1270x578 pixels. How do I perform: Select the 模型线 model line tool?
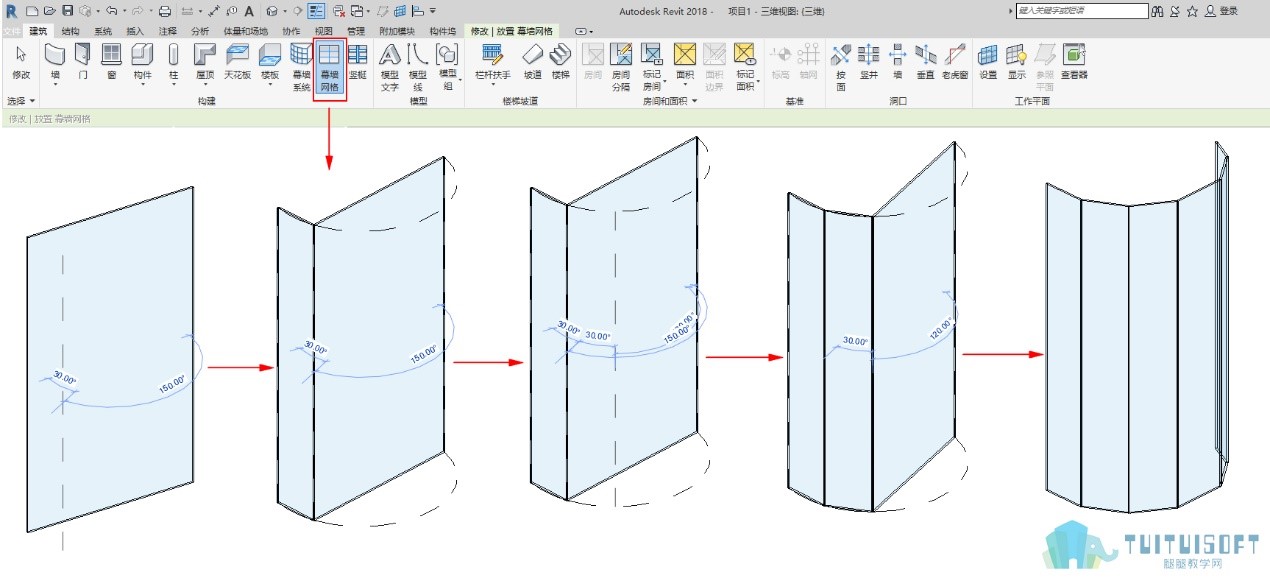[418, 67]
